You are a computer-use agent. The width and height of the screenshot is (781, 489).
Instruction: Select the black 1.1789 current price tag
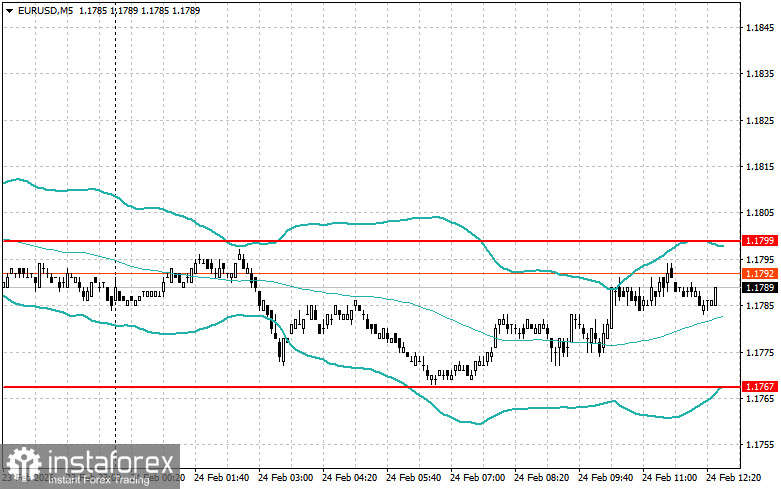(x=760, y=287)
